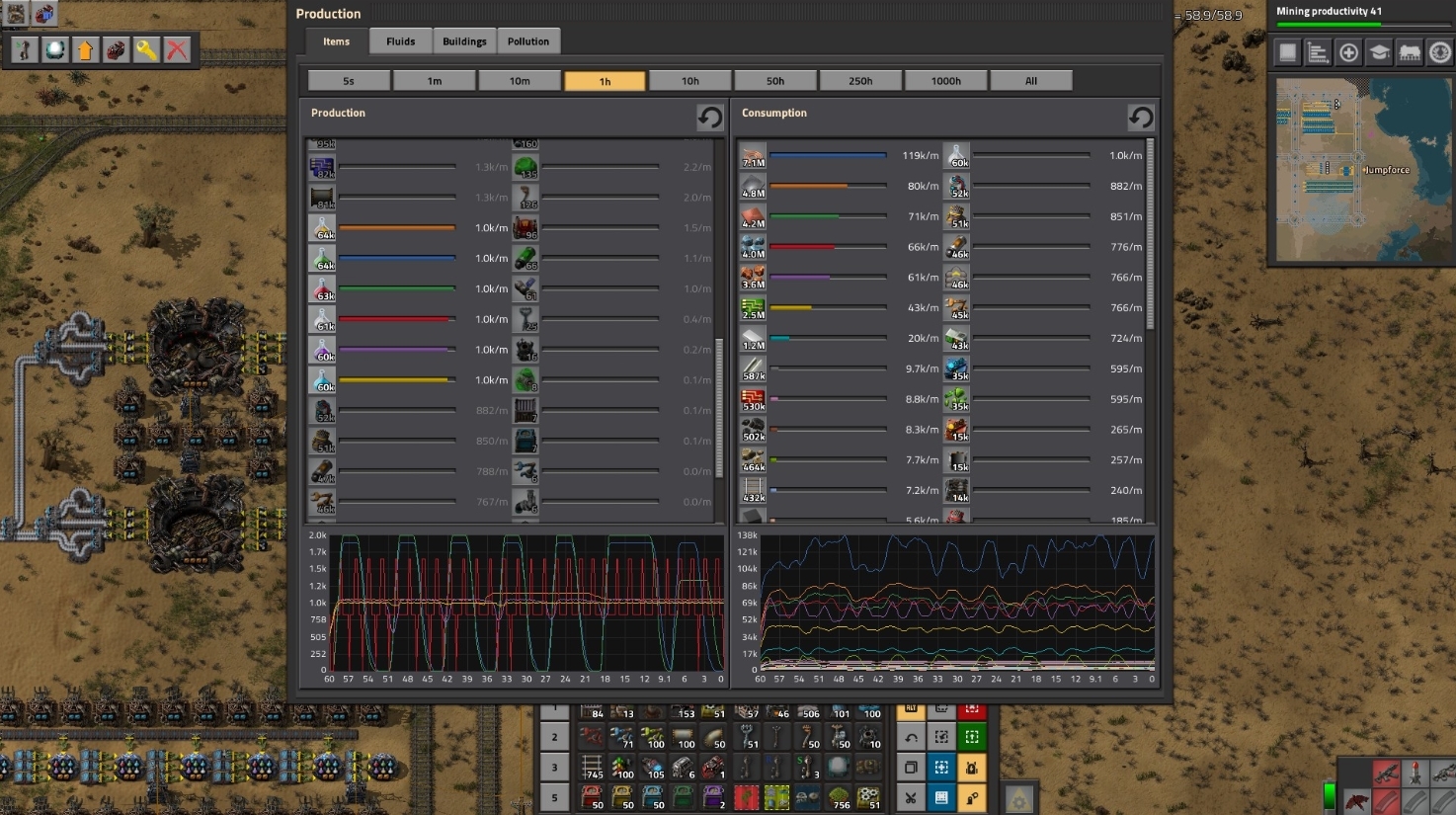Select the white science pack icon (61k)
Screen dimensions: 1456x815
(322, 320)
